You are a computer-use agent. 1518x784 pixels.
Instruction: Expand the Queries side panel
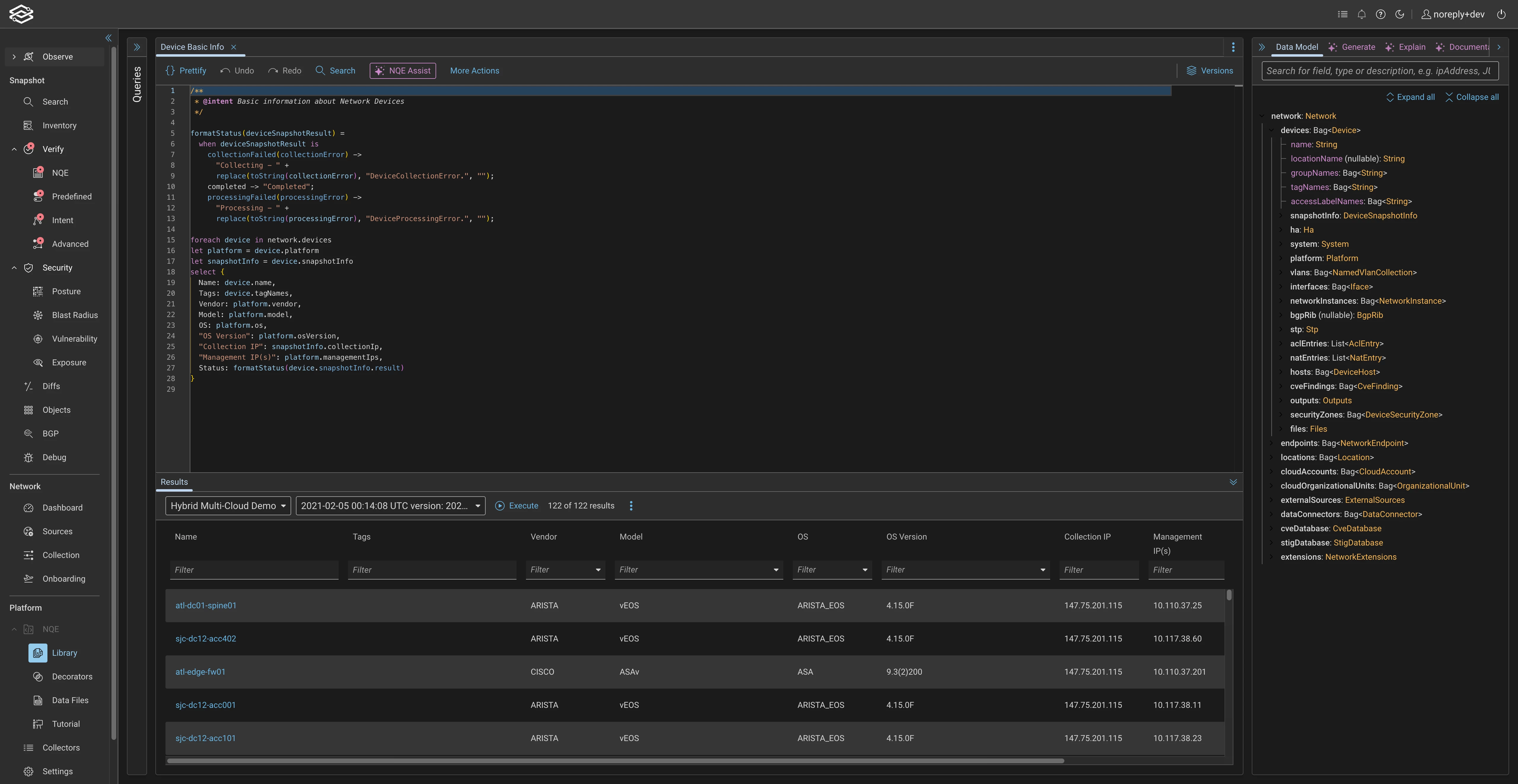137,47
